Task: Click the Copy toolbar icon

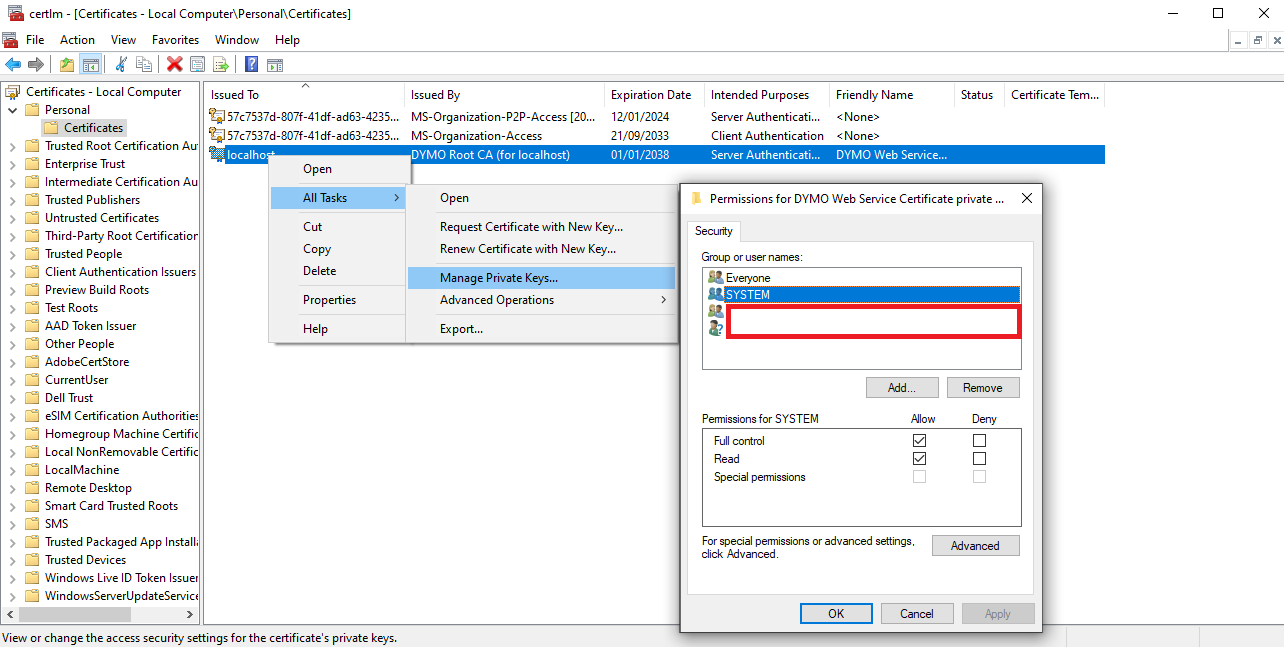Action: coord(144,64)
